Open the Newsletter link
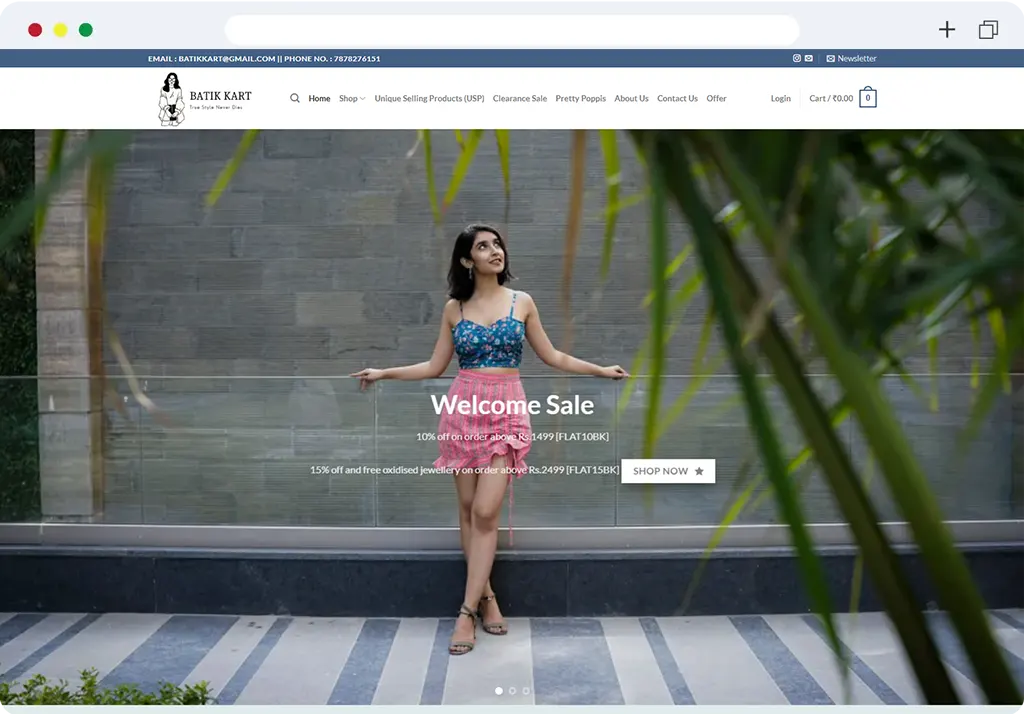The width and height of the screenshot is (1024, 714). pyautogui.click(x=851, y=58)
